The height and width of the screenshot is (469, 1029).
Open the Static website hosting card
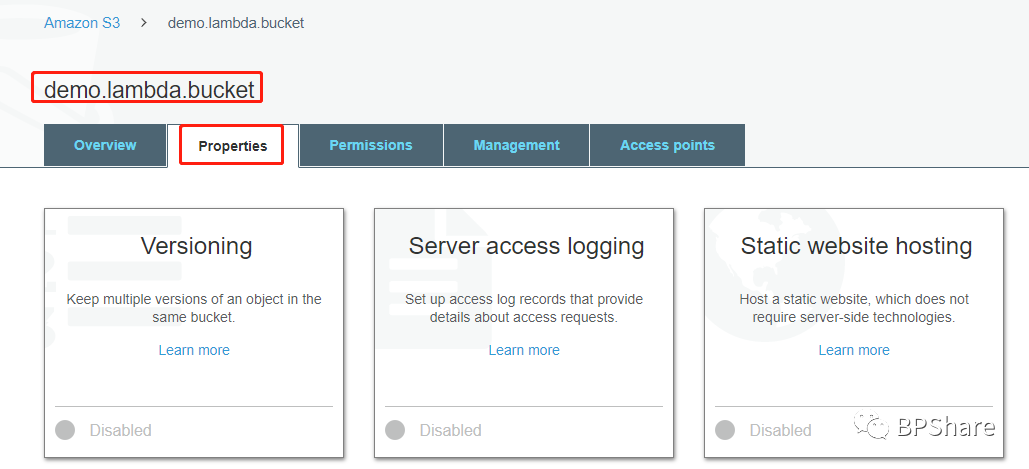(854, 333)
